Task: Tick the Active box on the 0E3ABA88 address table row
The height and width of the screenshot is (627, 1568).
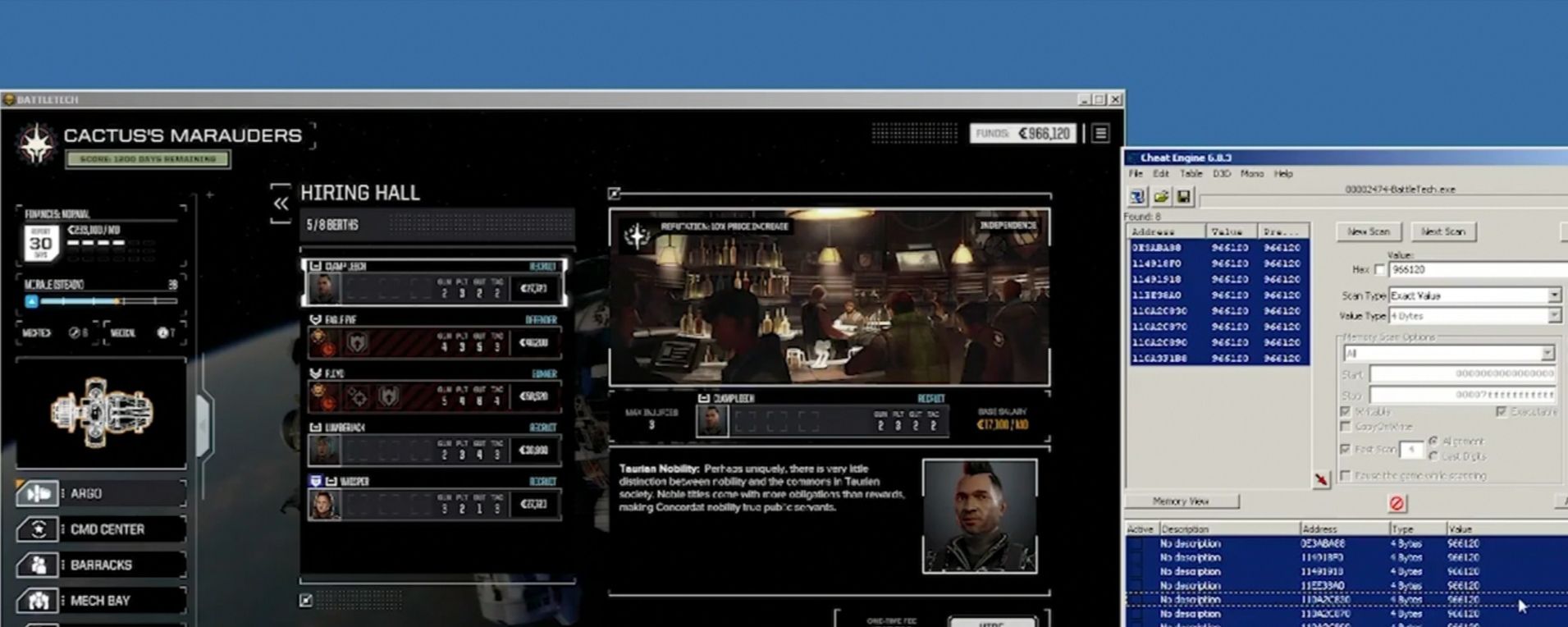Action: [1136, 543]
